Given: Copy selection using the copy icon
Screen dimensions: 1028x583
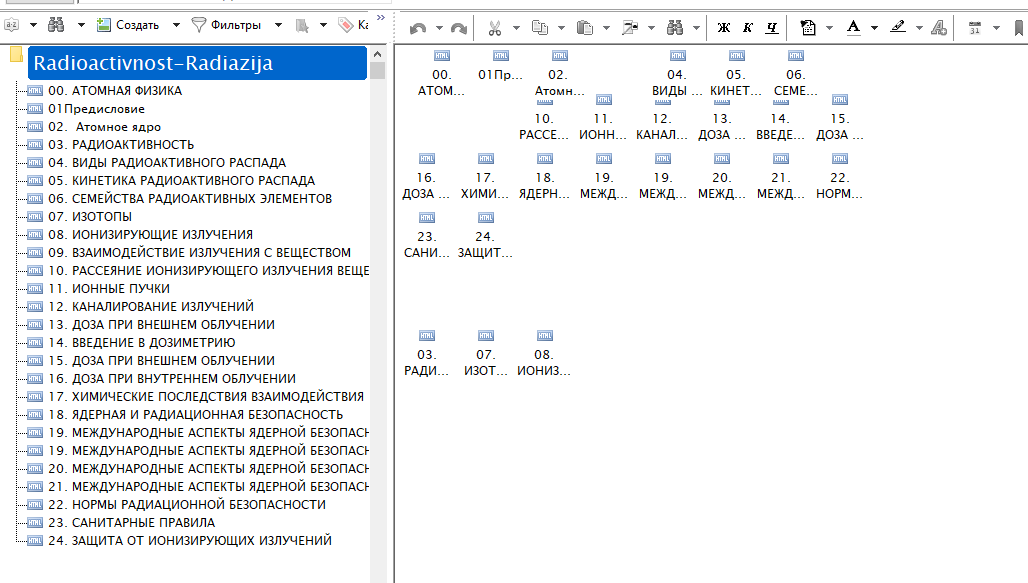Looking at the screenshot, I should pyautogui.click(x=540, y=28).
